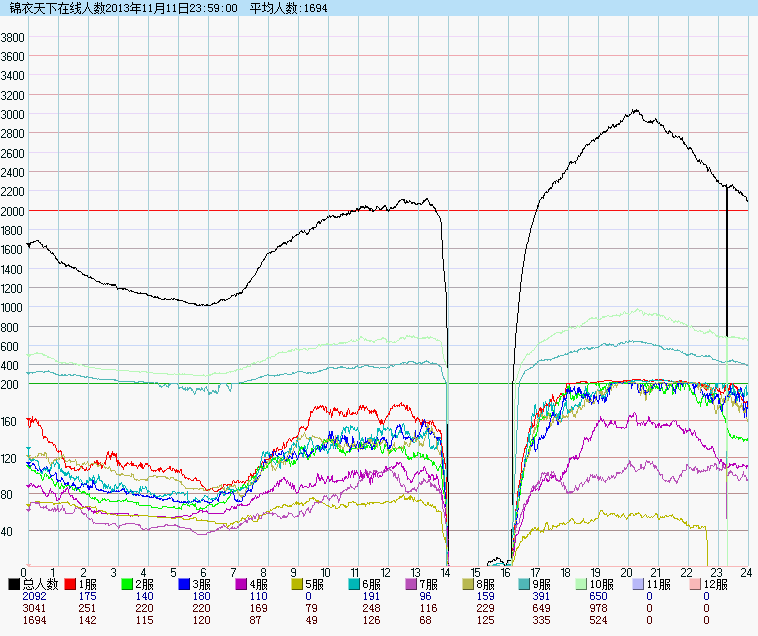Click the 平均人数:1694 label in header

290,8
